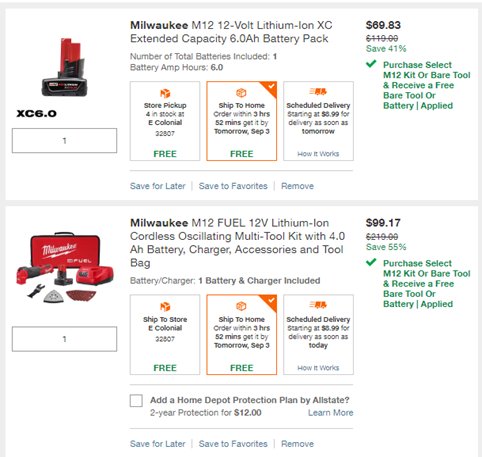Select Store Pickup at E Colonial for battery
Image resolution: width=482 pixels, height=457 pixels.
coord(165,121)
